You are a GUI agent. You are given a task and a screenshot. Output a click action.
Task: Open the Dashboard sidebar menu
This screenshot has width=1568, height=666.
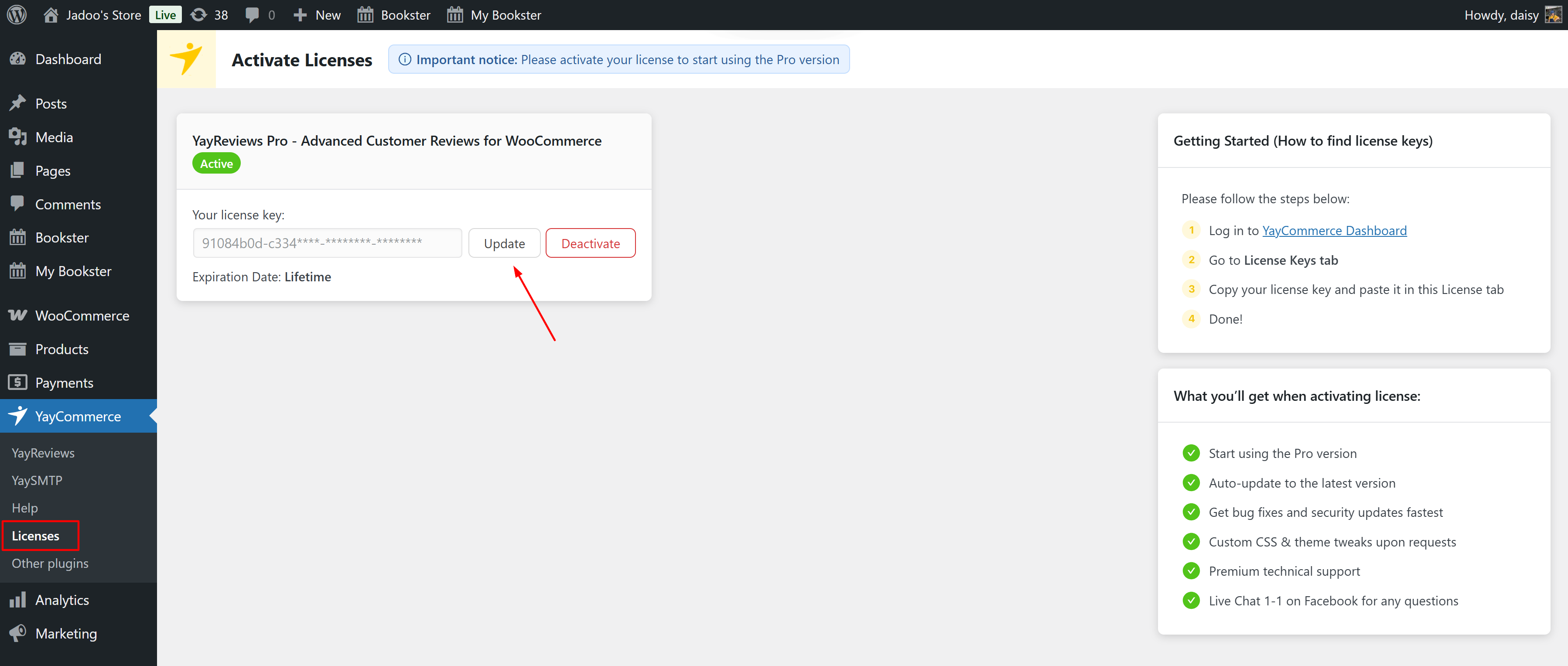(x=68, y=59)
